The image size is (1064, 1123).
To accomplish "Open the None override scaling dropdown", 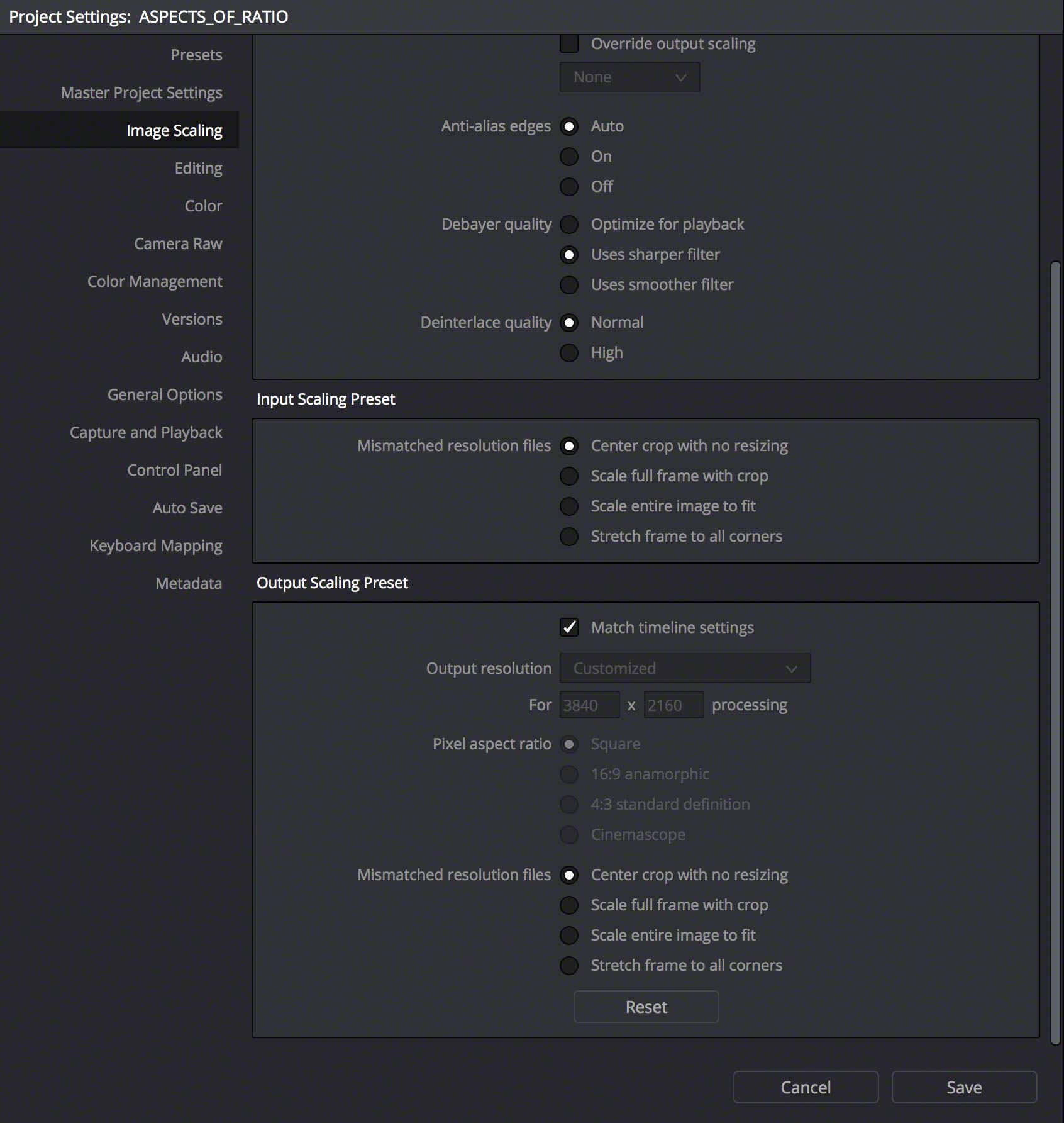I will [629, 77].
